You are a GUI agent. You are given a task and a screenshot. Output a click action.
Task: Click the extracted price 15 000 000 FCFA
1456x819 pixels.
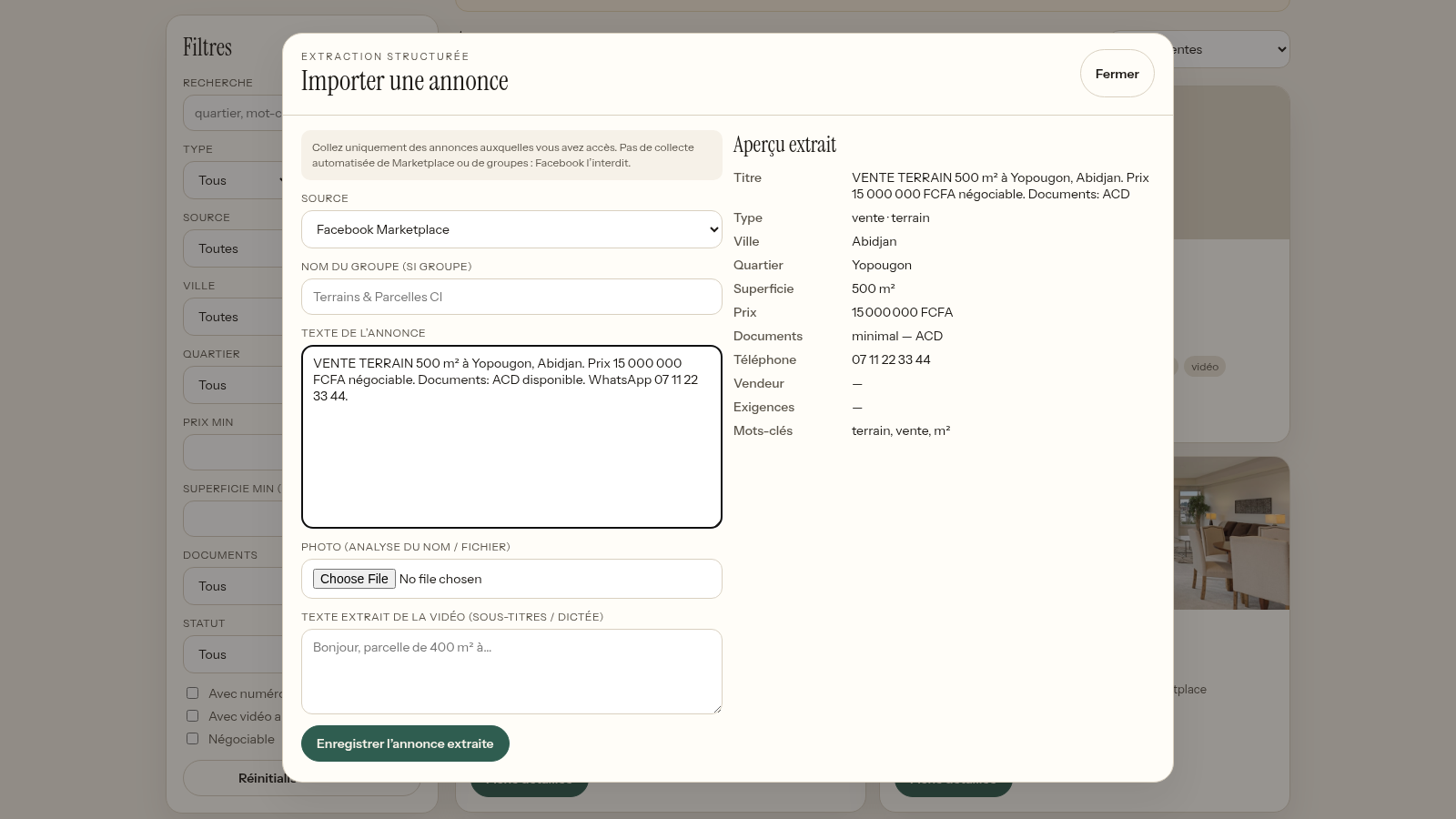click(902, 312)
